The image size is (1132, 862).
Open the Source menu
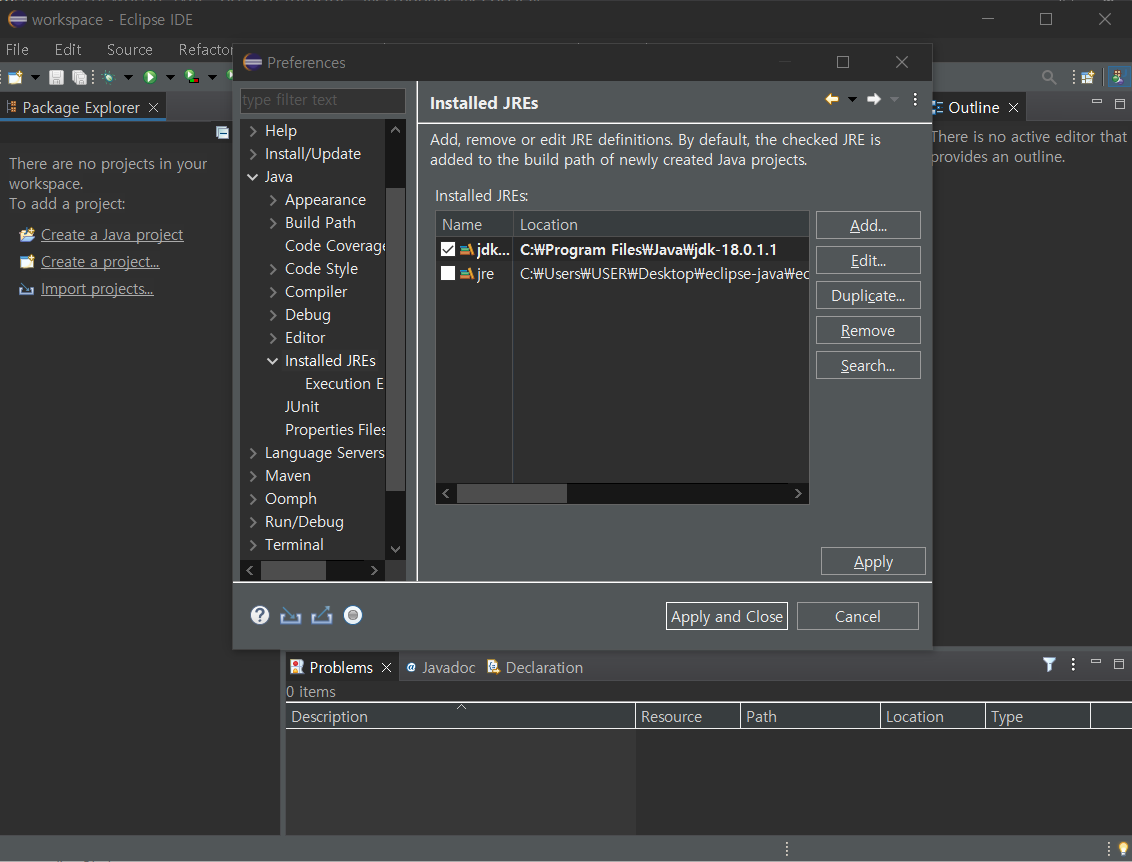pos(130,49)
